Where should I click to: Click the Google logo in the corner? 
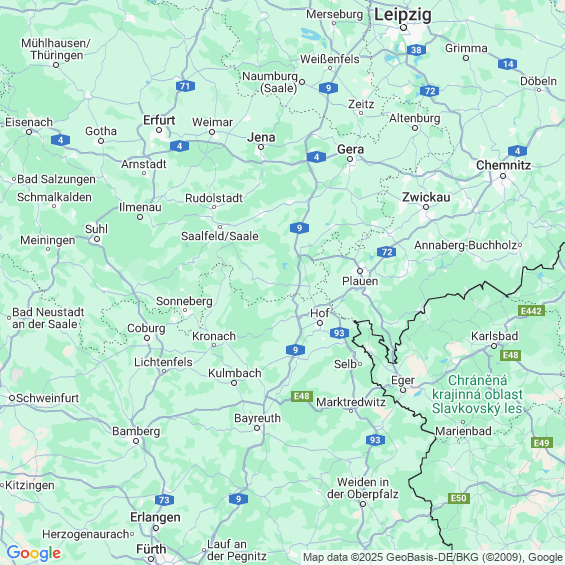pyautogui.click(x=34, y=553)
